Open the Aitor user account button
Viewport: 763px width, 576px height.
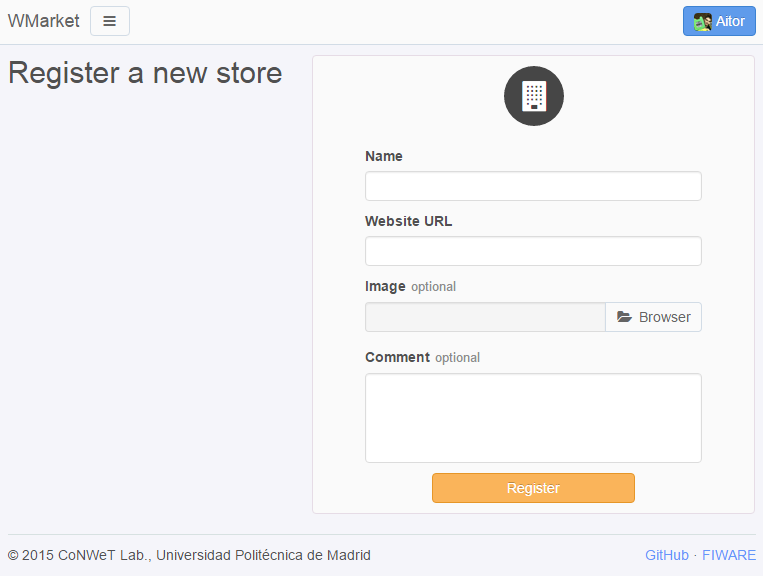tap(719, 21)
